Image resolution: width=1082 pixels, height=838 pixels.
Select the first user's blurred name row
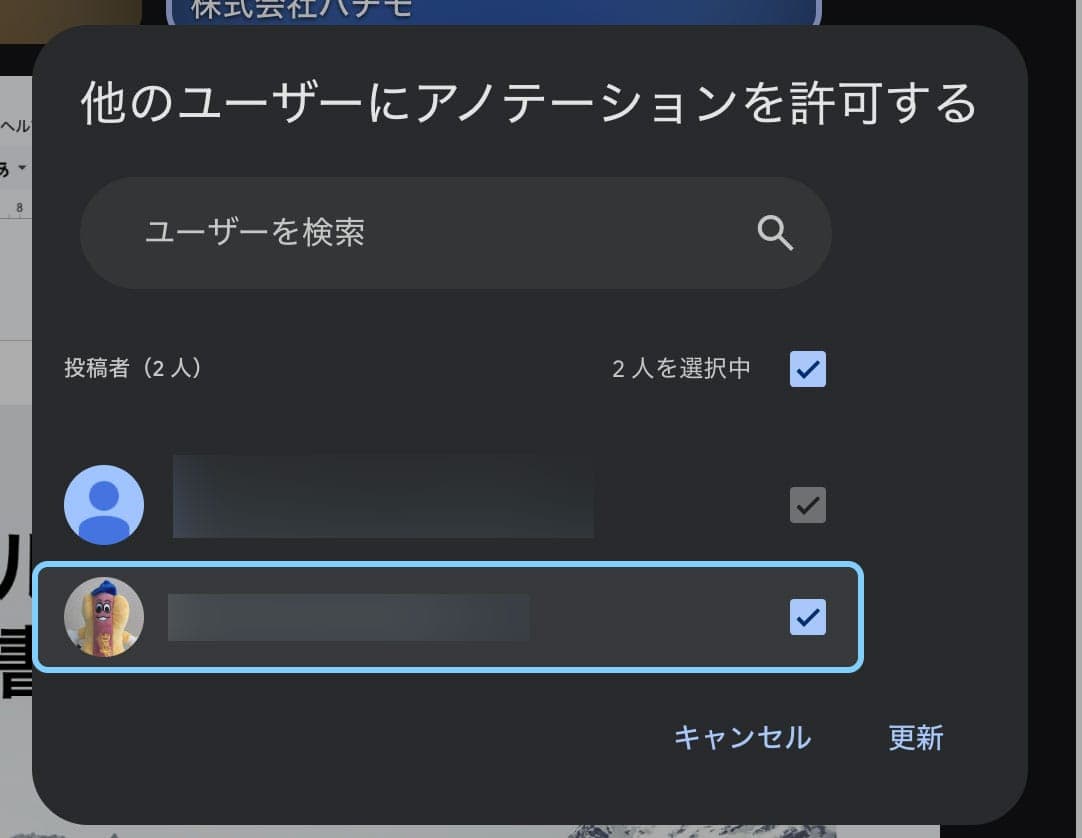coord(383,497)
